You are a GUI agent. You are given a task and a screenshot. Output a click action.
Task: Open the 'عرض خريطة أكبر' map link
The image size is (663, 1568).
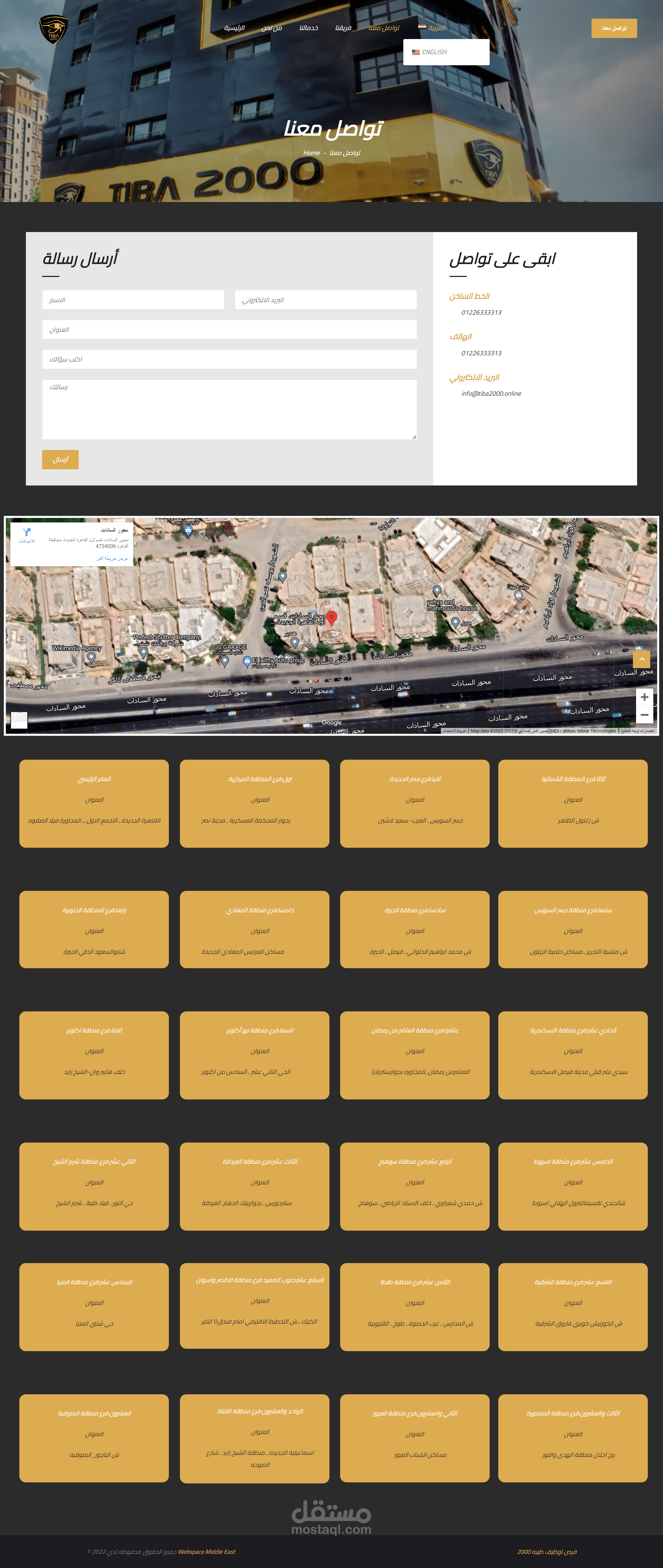click(112, 558)
